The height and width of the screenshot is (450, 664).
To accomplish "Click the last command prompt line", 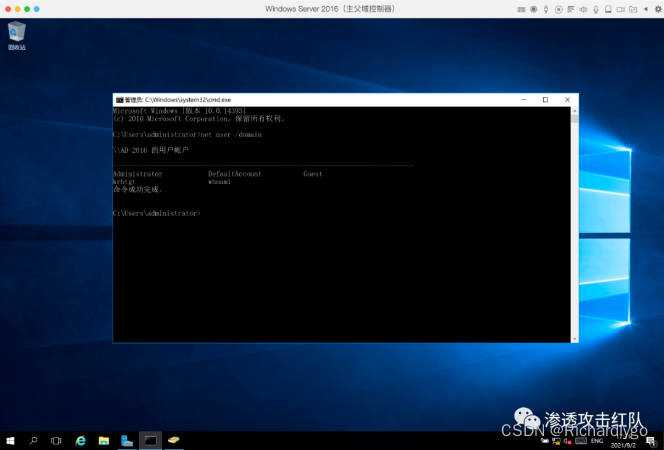I will [x=157, y=213].
